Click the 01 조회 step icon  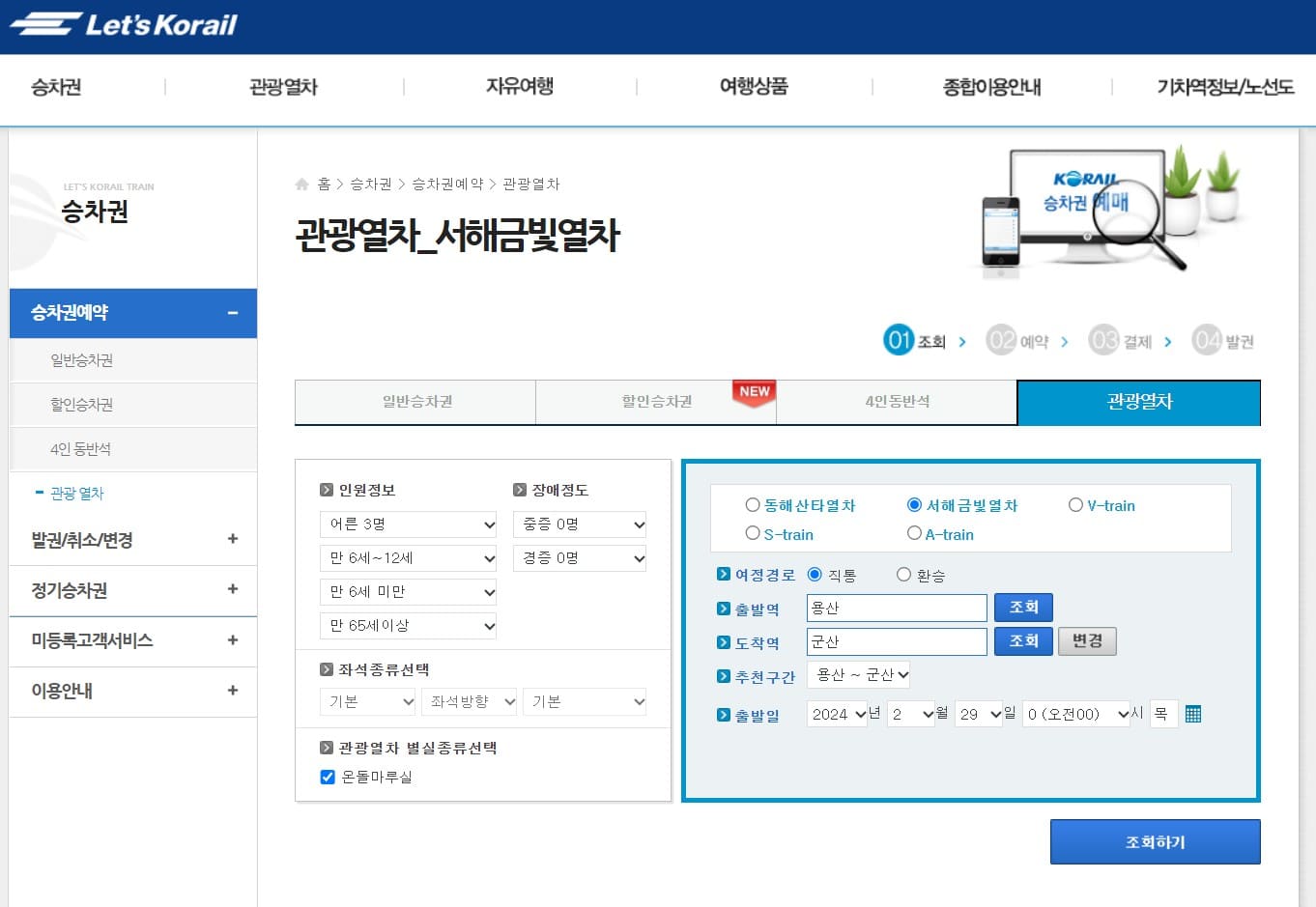898,340
